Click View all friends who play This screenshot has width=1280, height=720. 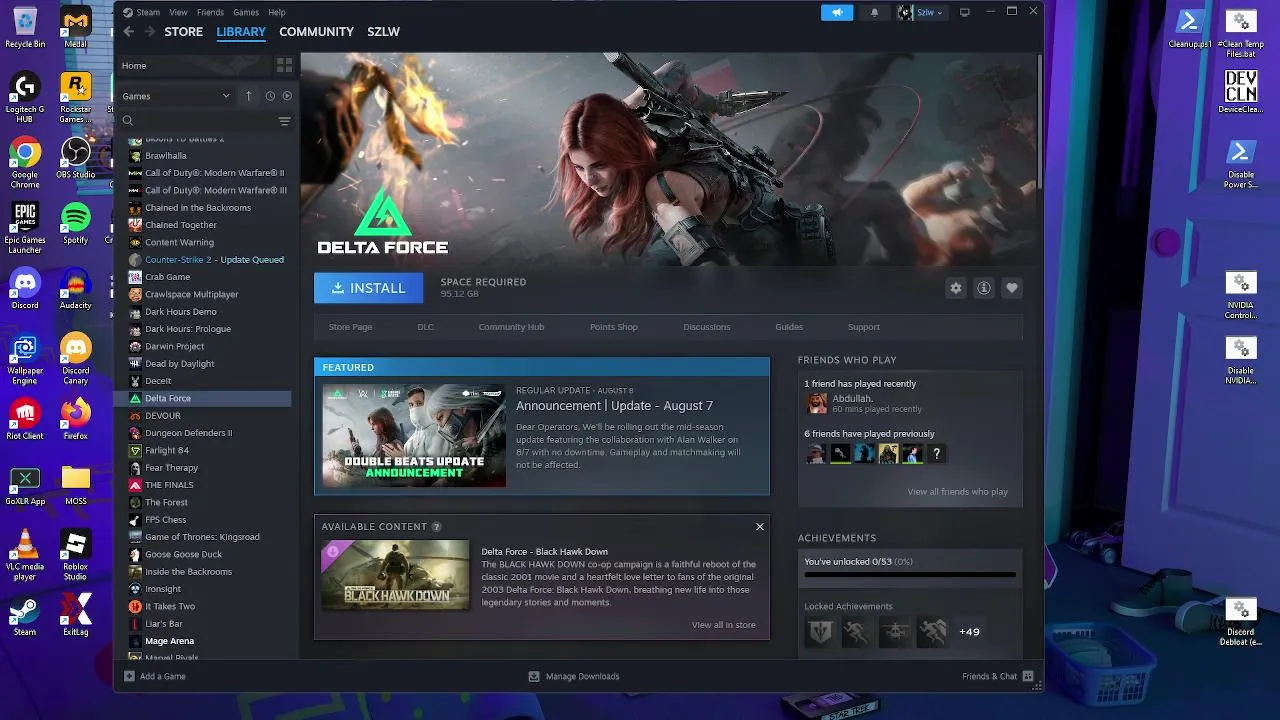[x=957, y=492]
